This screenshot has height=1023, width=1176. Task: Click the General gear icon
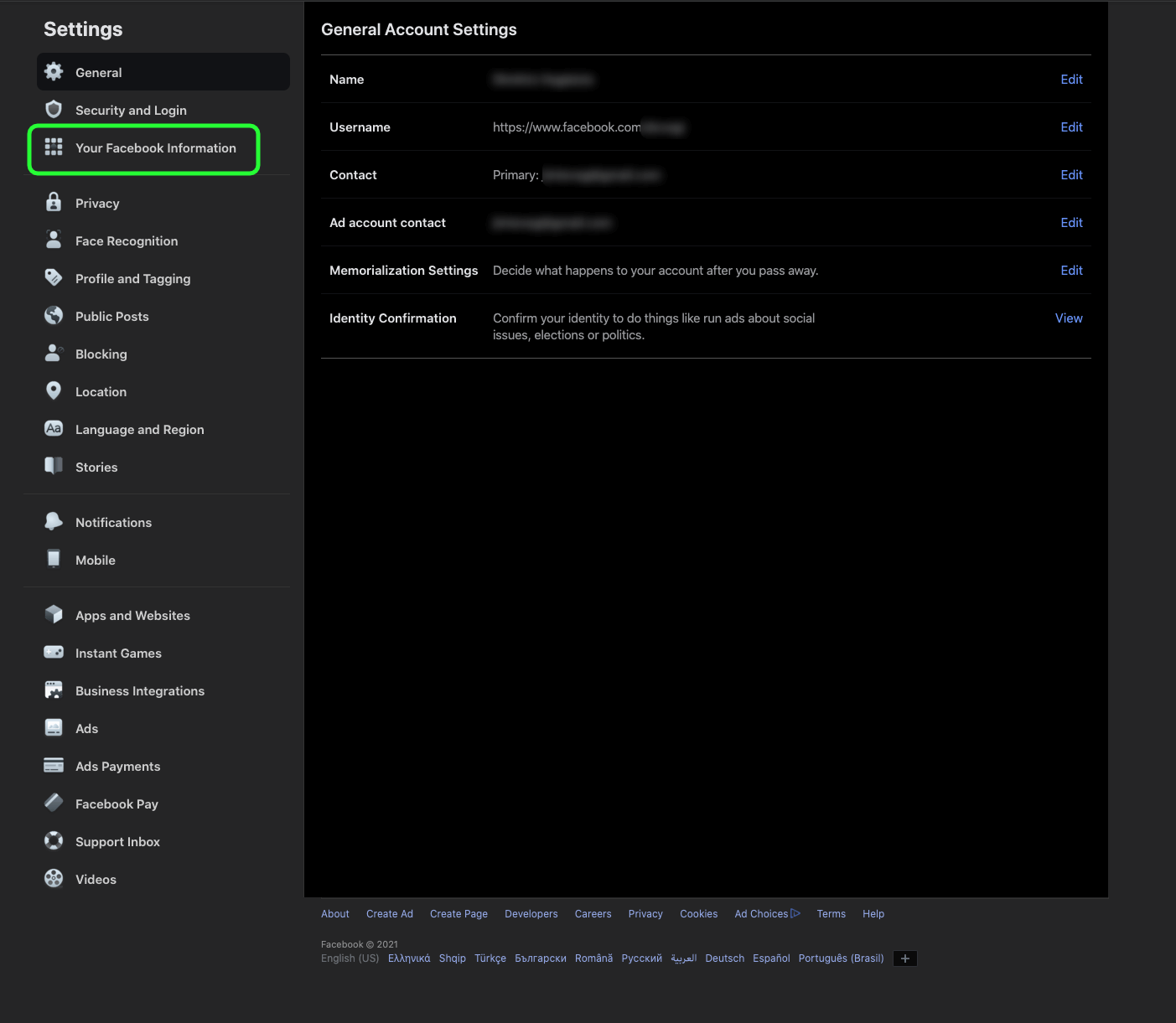coord(54,72)
